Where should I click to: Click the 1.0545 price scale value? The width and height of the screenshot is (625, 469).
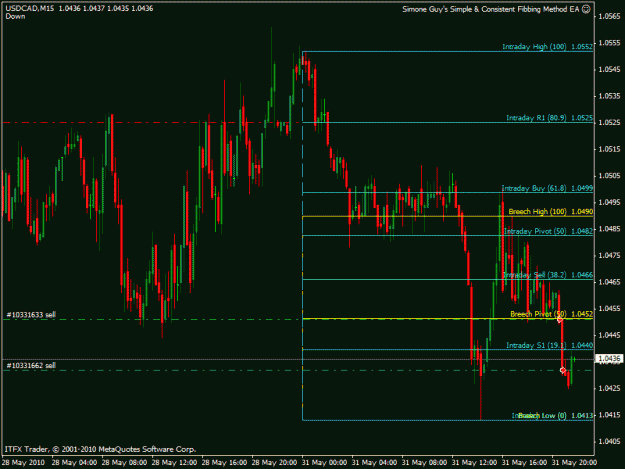pos(609,70)
